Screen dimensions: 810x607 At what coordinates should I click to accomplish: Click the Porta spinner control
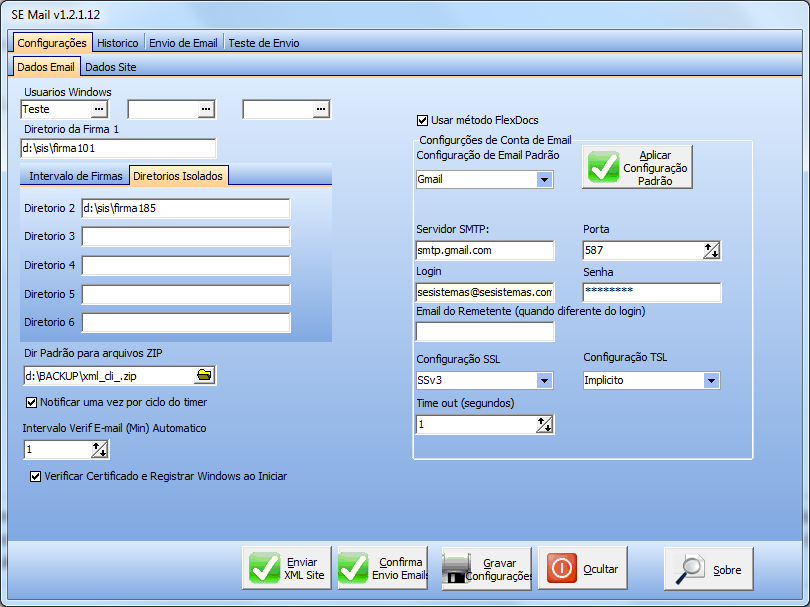click(x=710, y=251)
